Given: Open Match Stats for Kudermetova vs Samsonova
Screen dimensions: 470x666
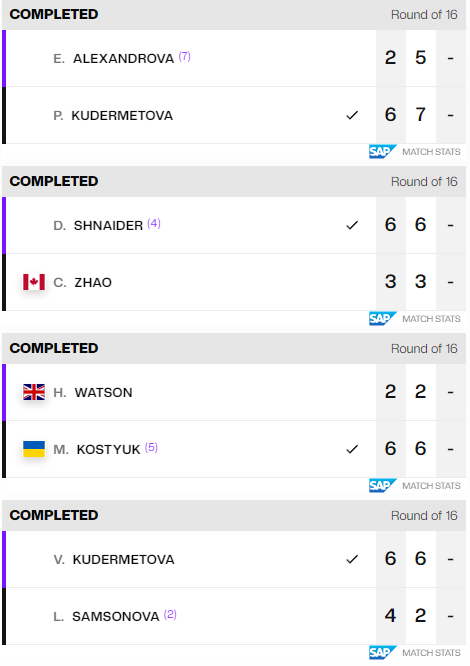Looking at the screenshot, I should pos(431,653).
